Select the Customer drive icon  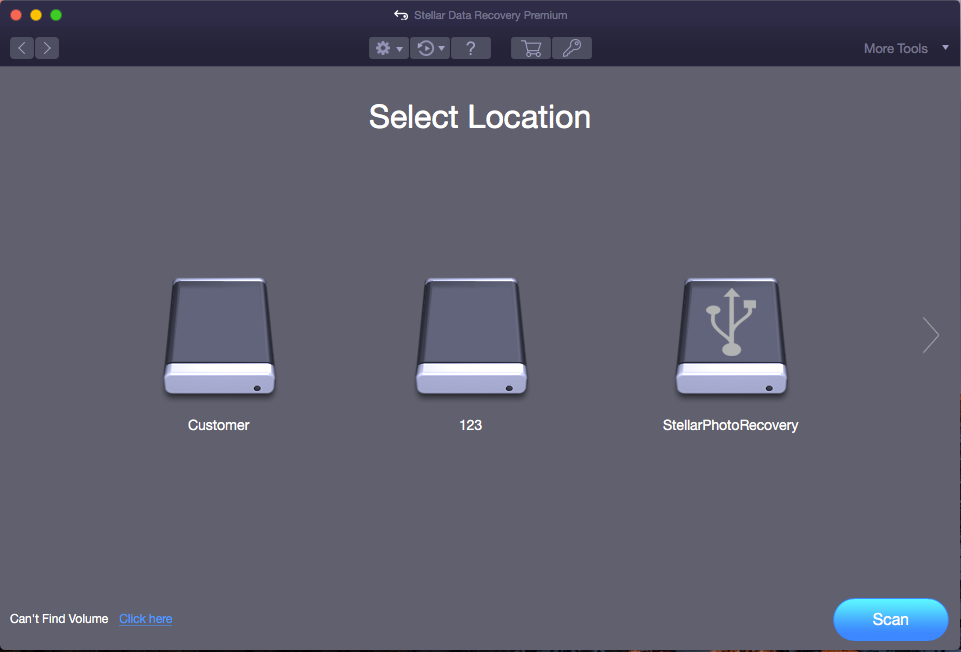click(219, 336)
